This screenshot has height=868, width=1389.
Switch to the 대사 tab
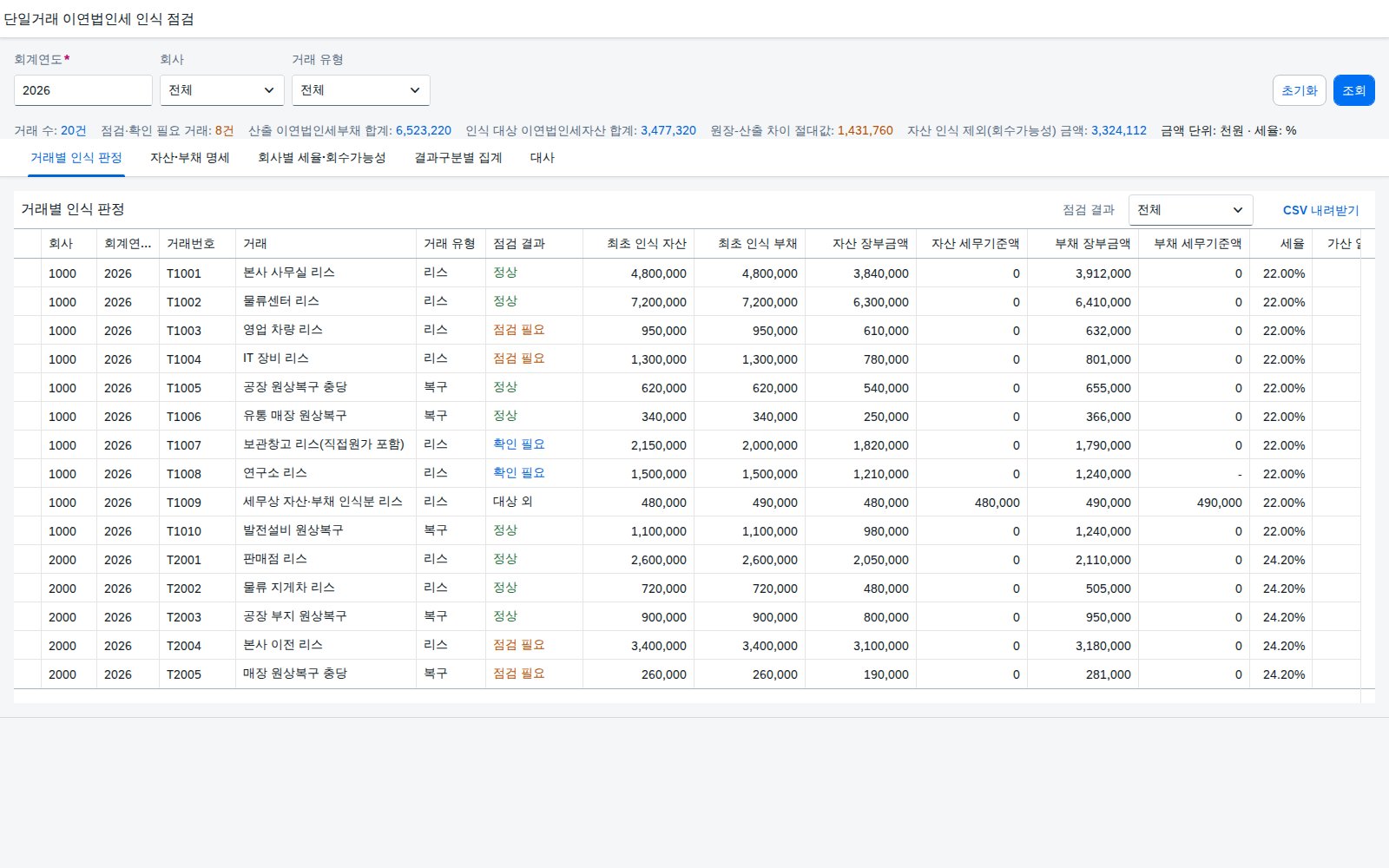pyautogui.click(x=543, y=158)
